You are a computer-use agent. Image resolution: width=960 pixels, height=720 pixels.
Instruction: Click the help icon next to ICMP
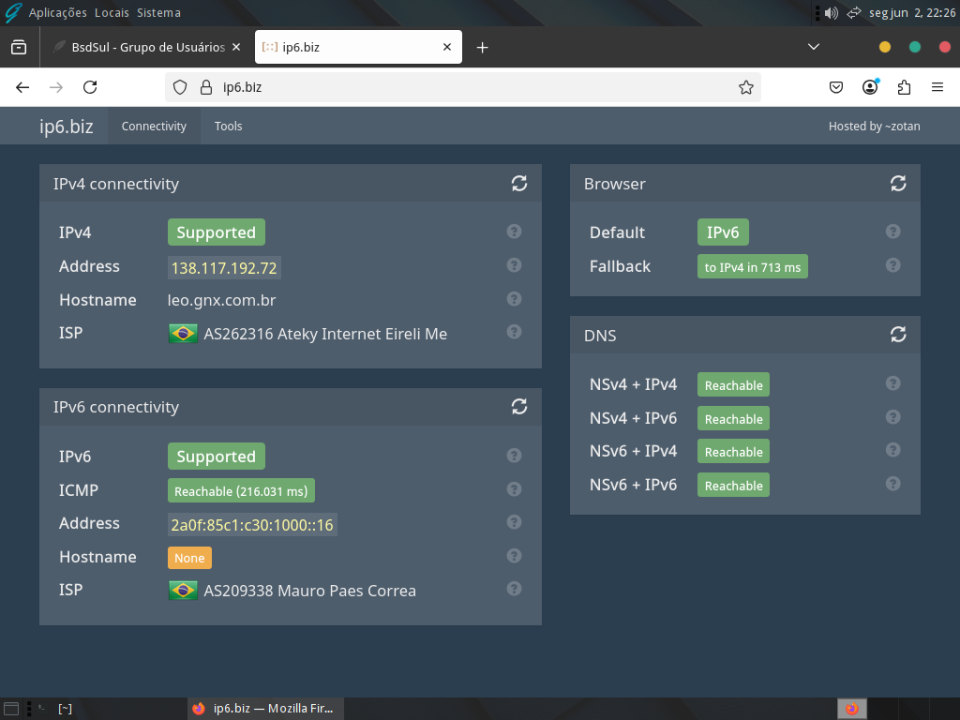(x=514, y=489)
